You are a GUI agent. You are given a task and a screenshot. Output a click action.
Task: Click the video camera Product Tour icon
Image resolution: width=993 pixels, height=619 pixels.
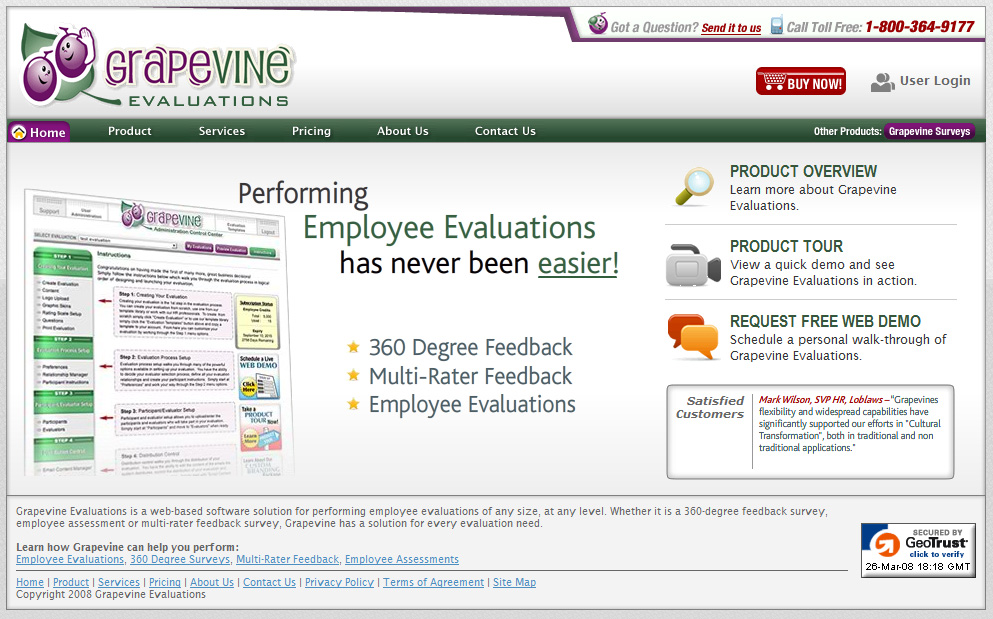click(x=693, y=264)
